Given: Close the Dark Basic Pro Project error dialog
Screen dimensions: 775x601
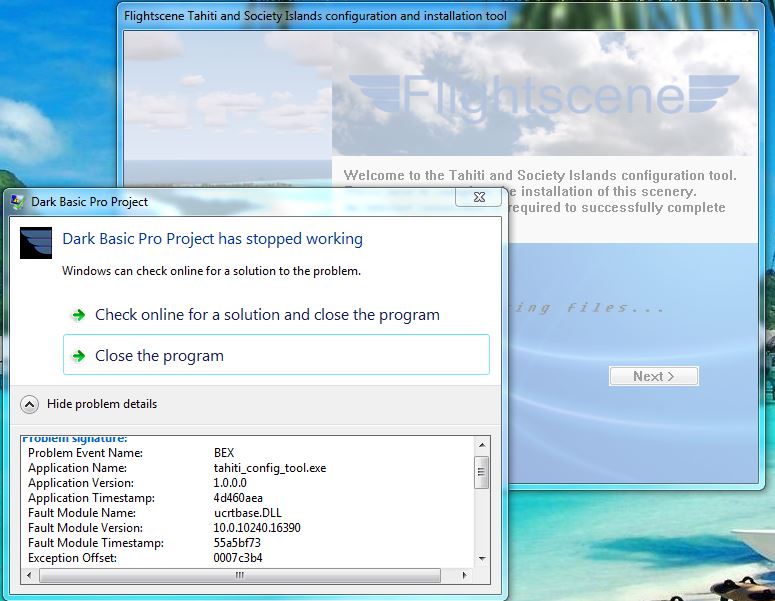Looking at the screenshot, I should point(478,197).
